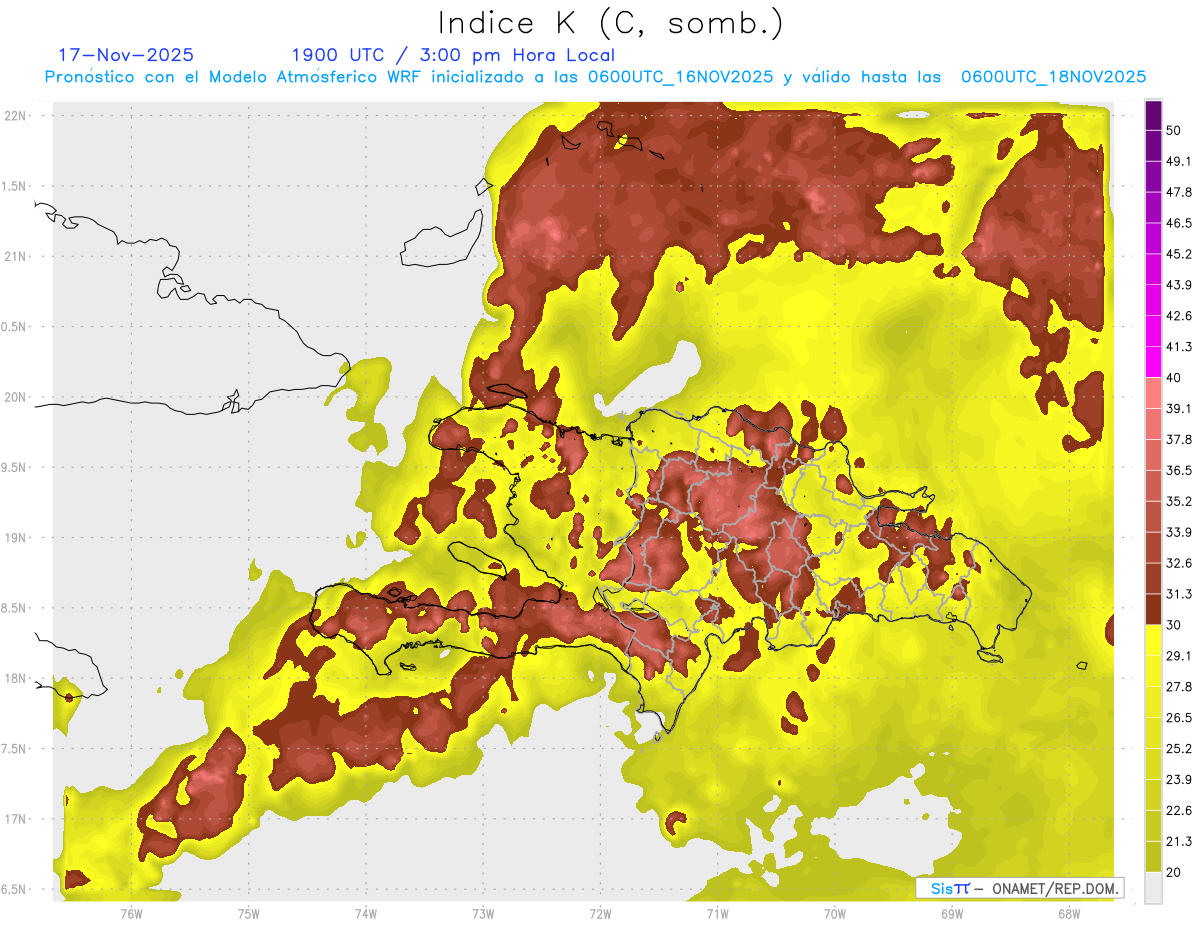This screenshot has width=1200, height=927.
Task: Click longitude label '76W'
Action: click(x=131, y=914)
